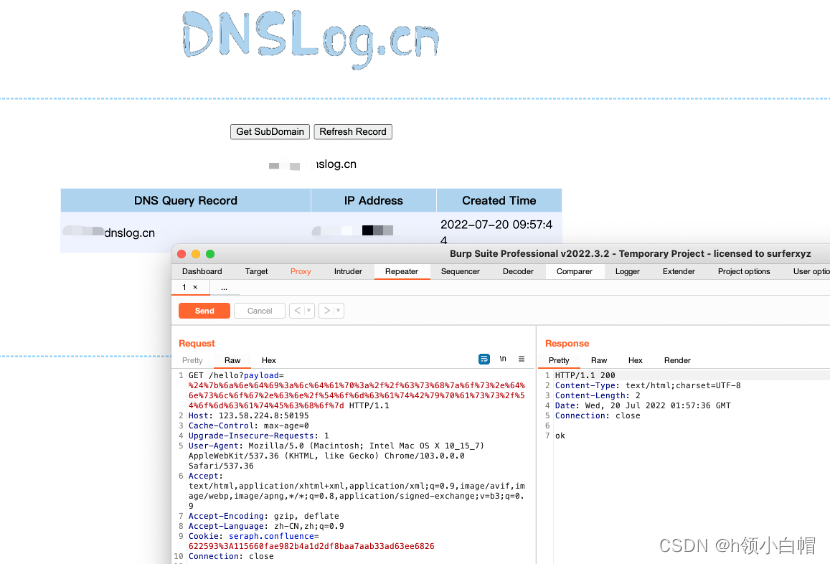
Task: Click the Cache-Control header line
Action: (248, 426)
